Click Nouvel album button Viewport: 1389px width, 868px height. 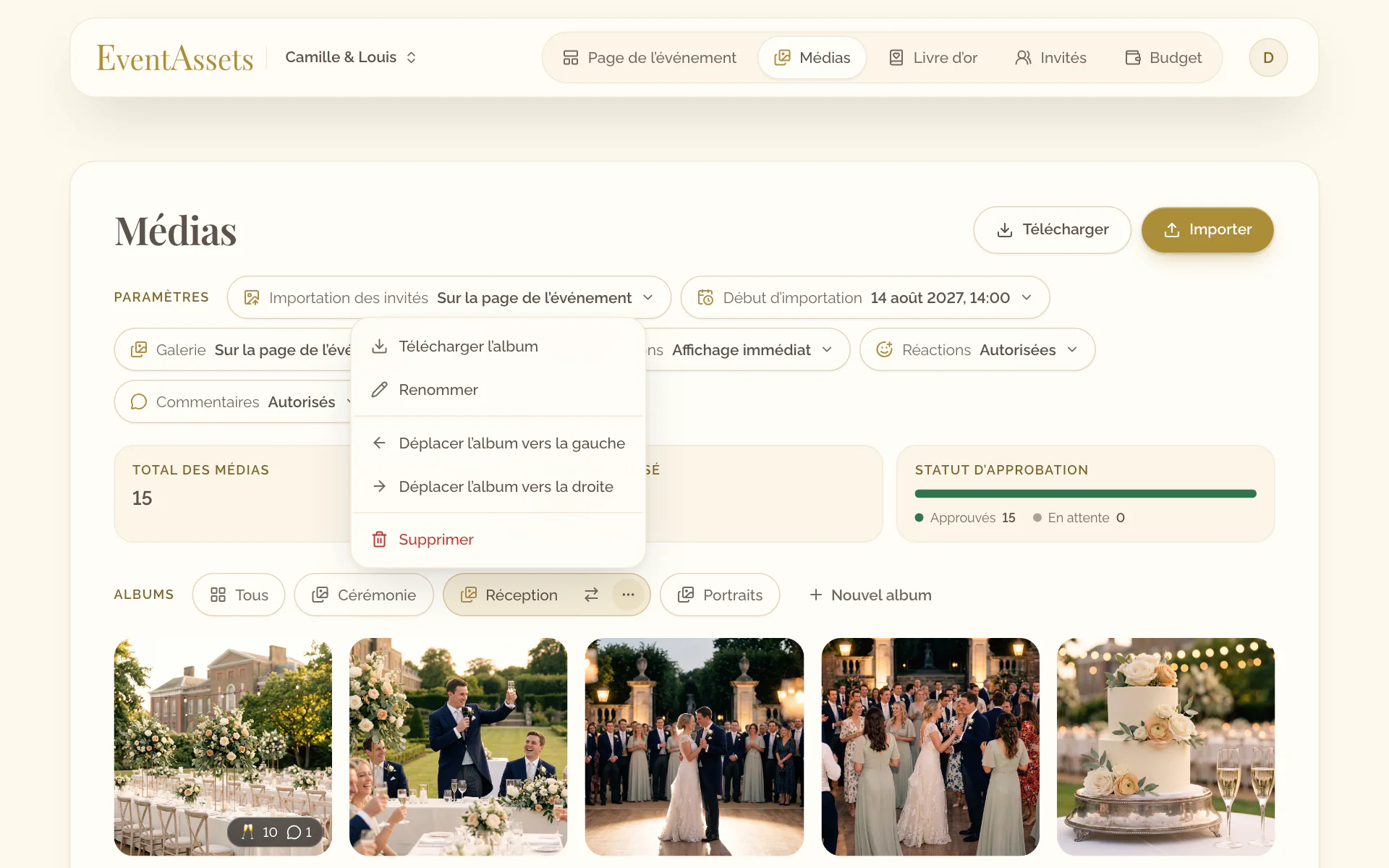click(870, 595)
